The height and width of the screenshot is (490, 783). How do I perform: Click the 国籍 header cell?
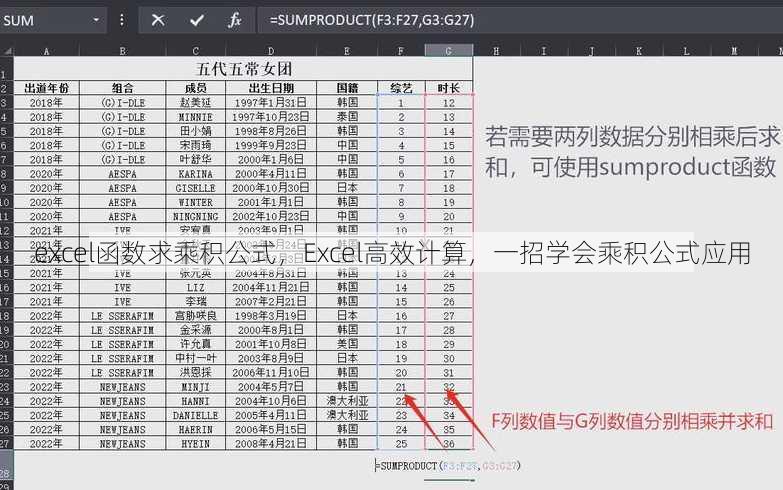(347, 88)
